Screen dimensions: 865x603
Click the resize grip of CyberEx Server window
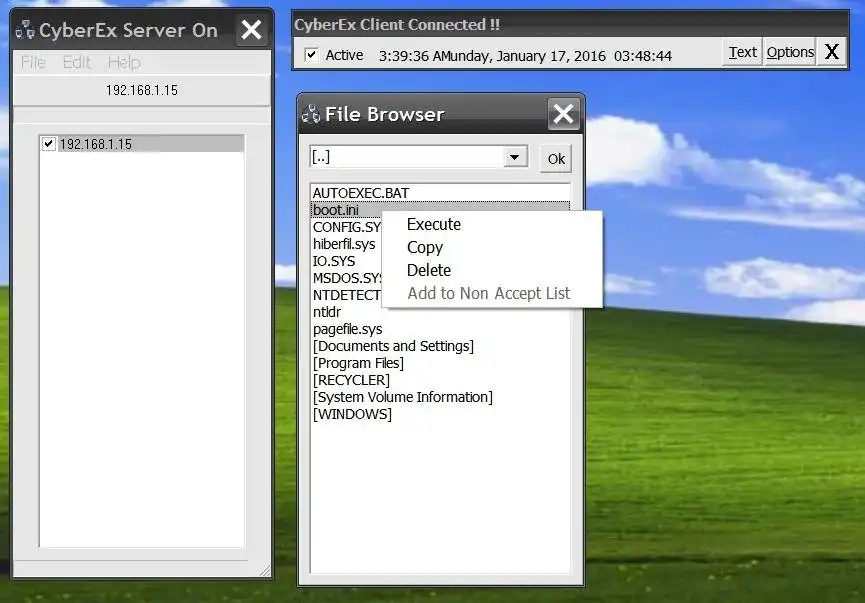(x=265, y=571)
